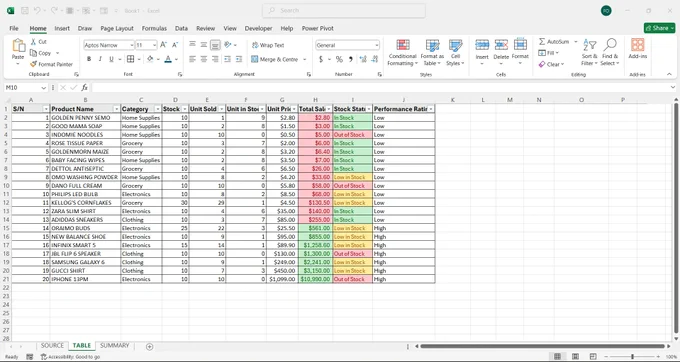Click Merge & Centre button
Viewport: 680px width, 362px height.
tap(275, 59)
